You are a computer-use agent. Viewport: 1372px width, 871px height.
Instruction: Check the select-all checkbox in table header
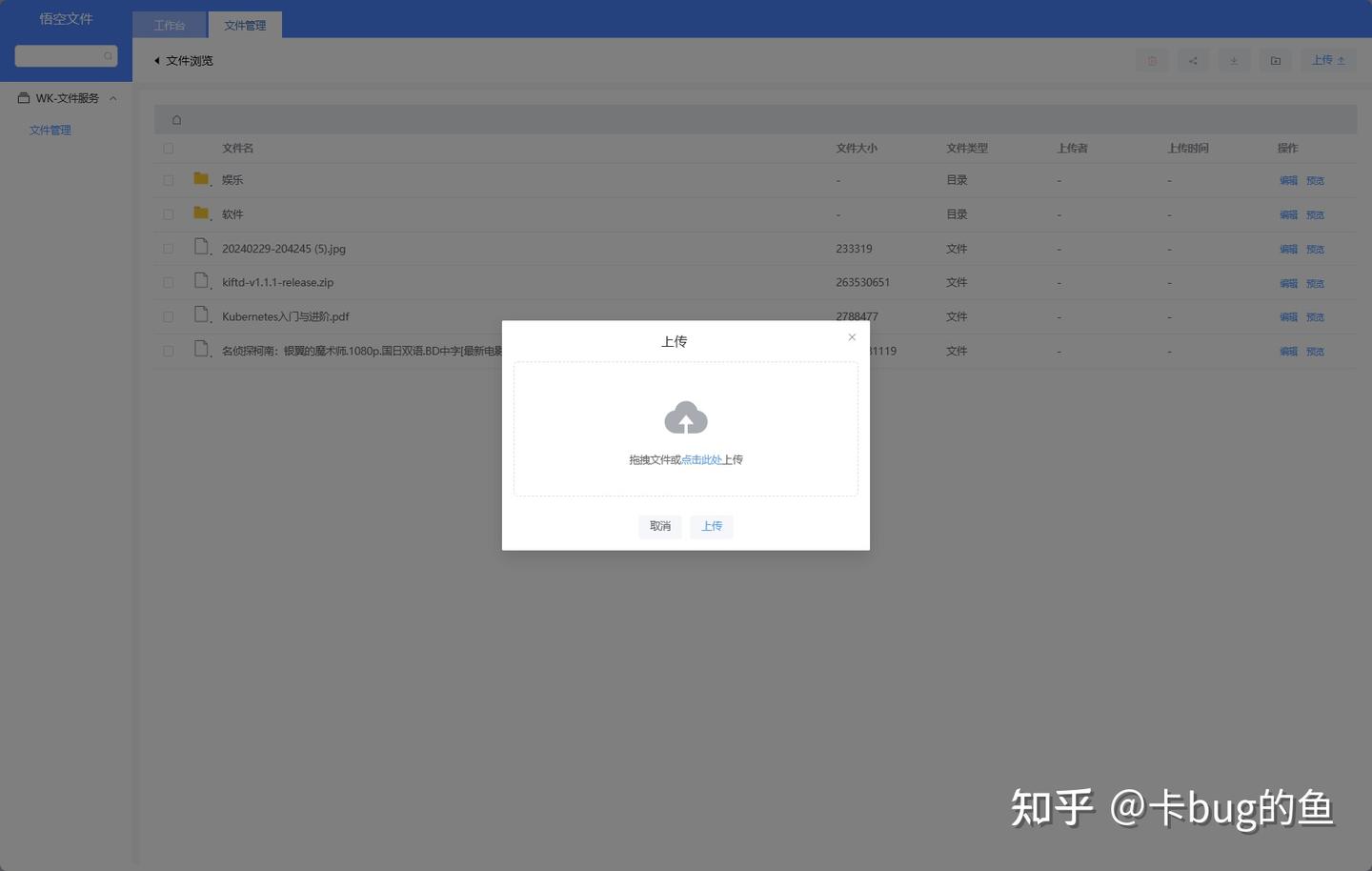tap(168, 148)
